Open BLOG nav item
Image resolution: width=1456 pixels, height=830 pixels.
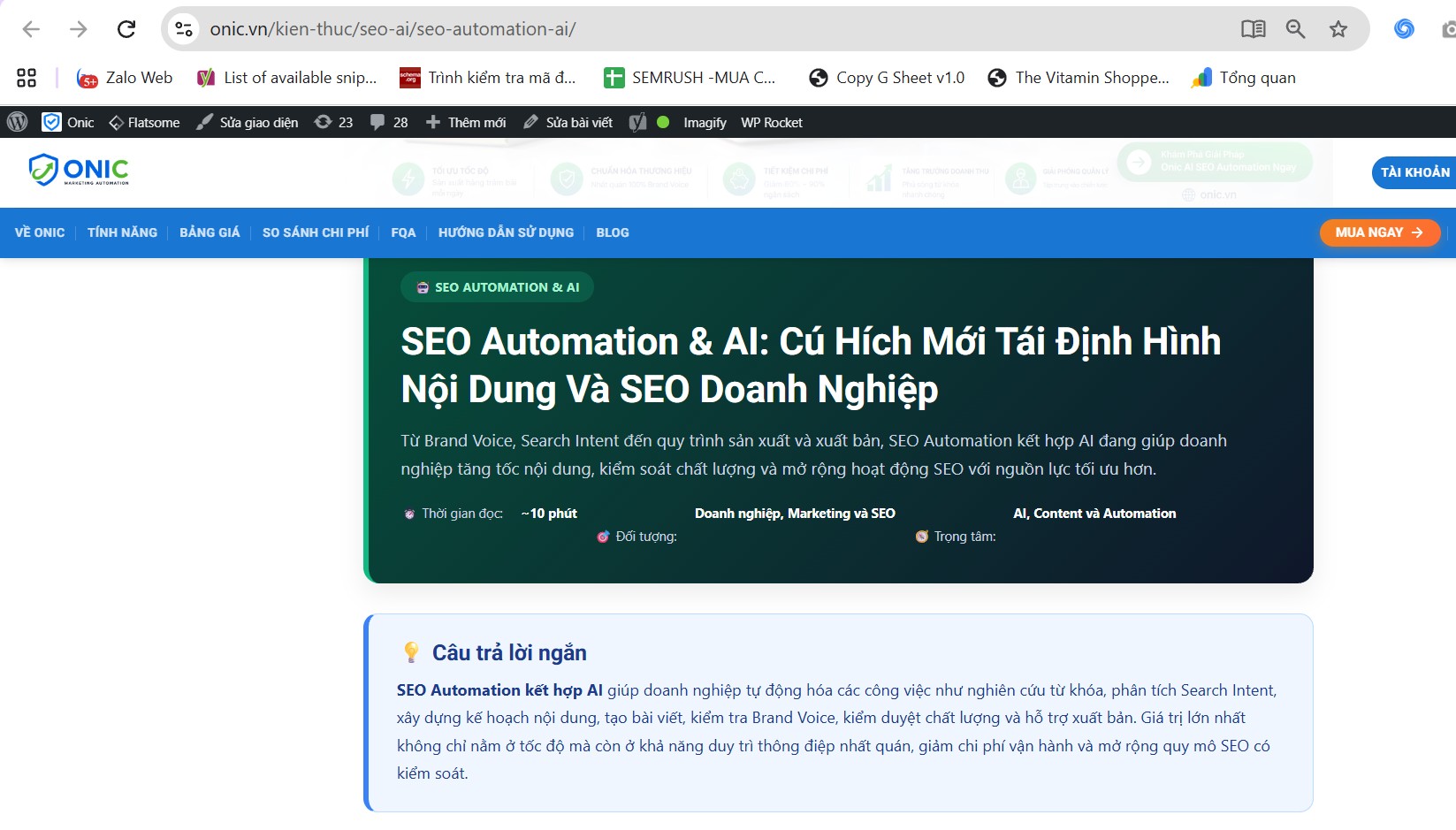tap(613, 232)
